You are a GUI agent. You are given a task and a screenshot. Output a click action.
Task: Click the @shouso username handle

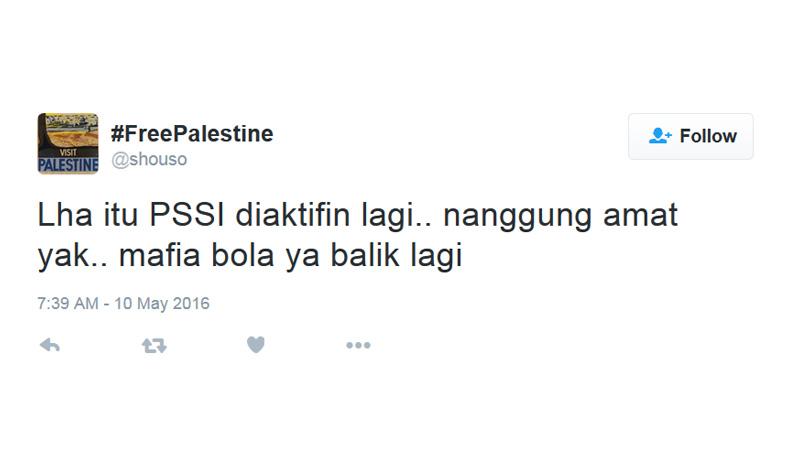(149, 159)
